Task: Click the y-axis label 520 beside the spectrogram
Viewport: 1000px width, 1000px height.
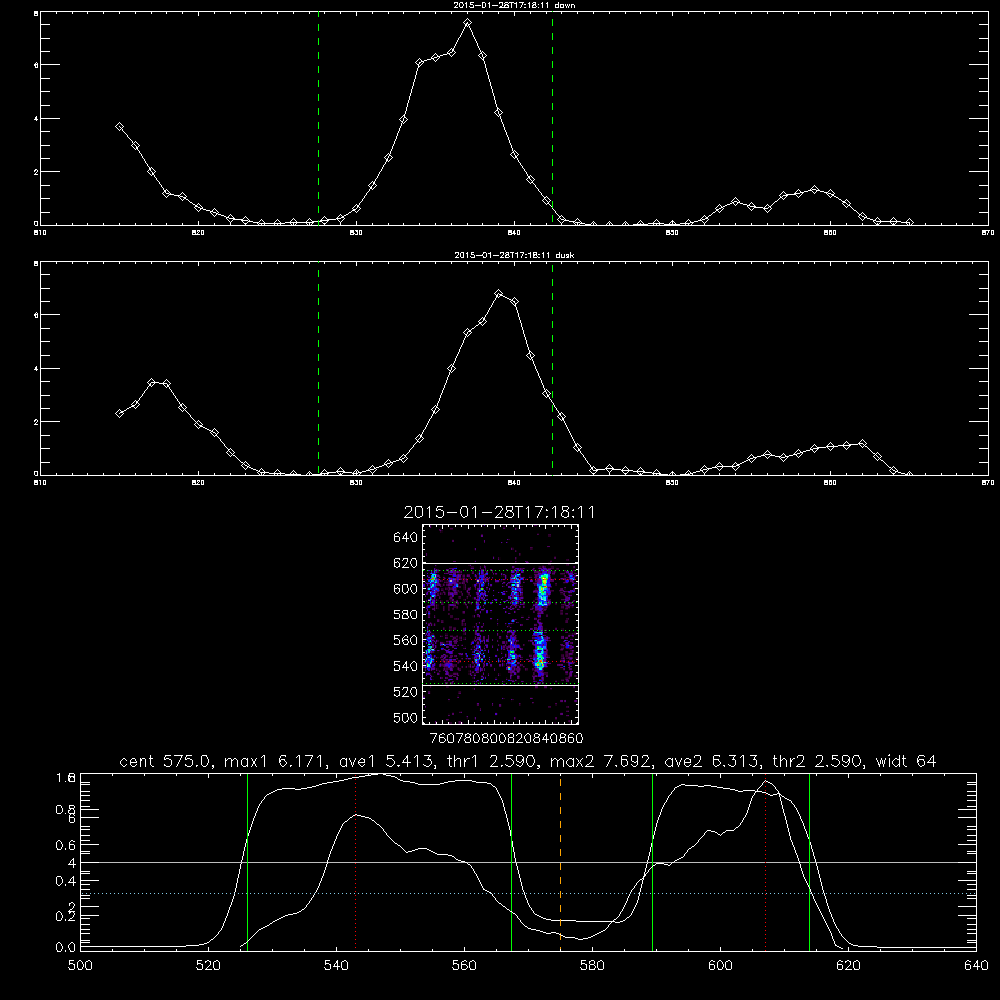Action: tap(406, 692)
